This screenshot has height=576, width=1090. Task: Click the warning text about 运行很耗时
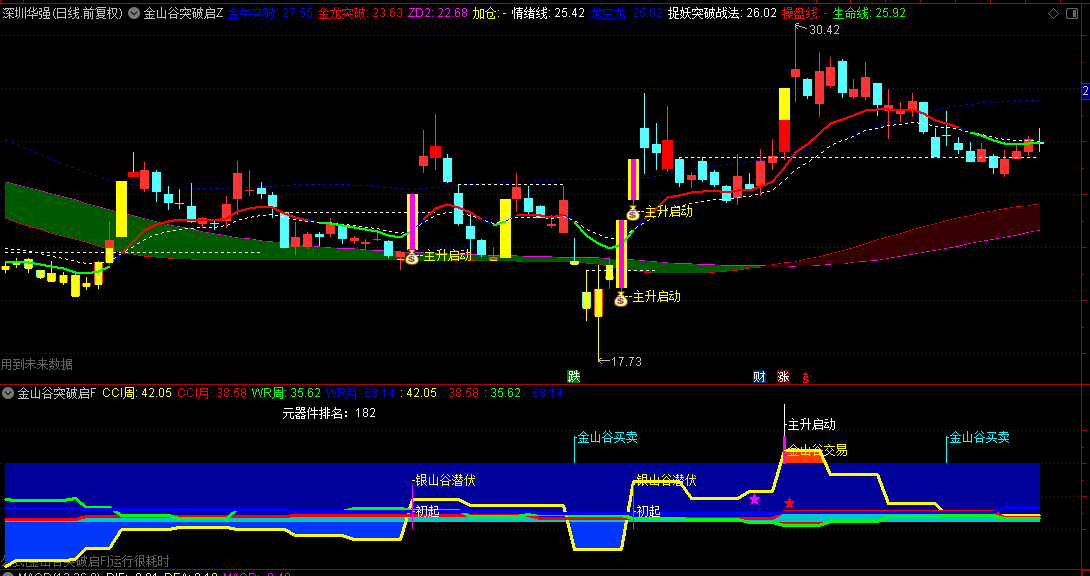[85, 561]
